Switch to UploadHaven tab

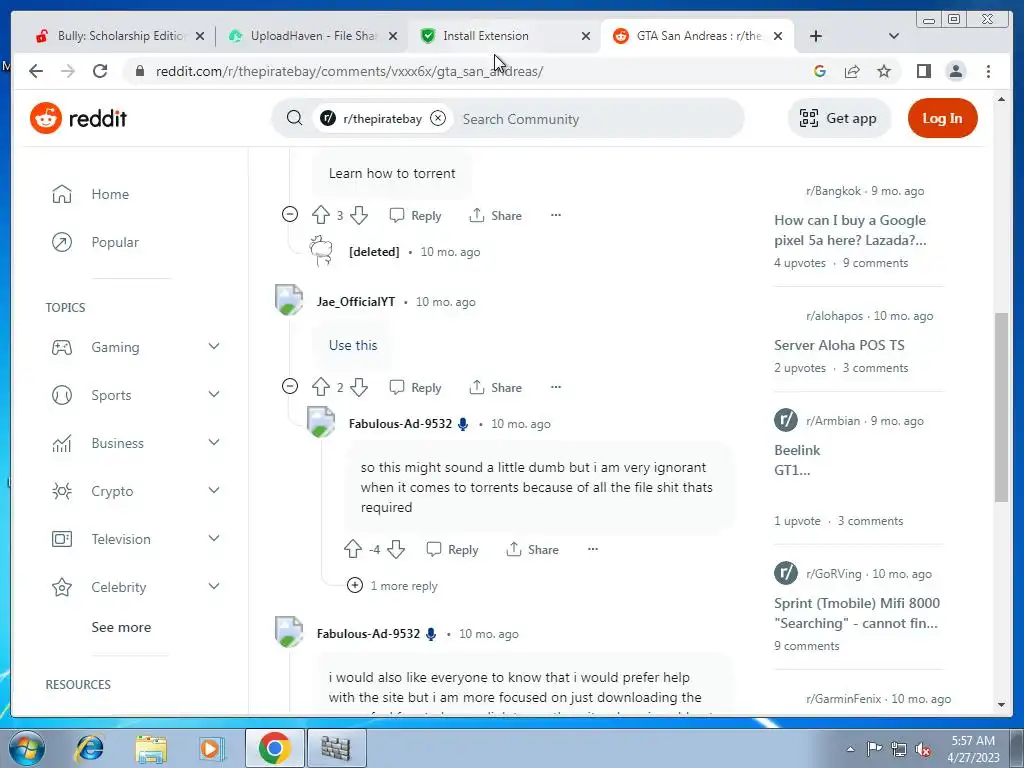coord(313,36)
